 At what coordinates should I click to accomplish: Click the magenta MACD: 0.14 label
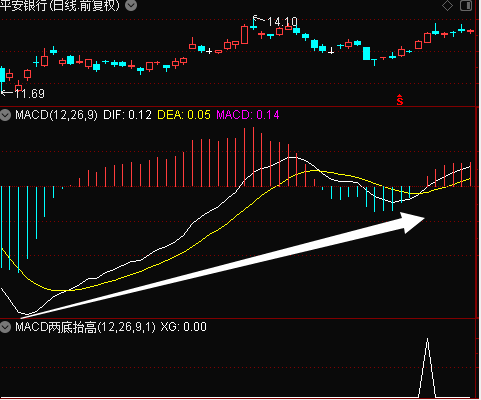pyautogui.click(x=248, y=115)
